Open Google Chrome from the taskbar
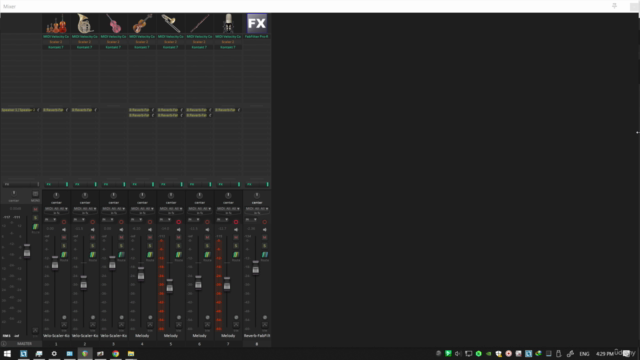Image resolution: width=640 pixels, height=360 pixels. pyautogui.click(x=116, y=353)
